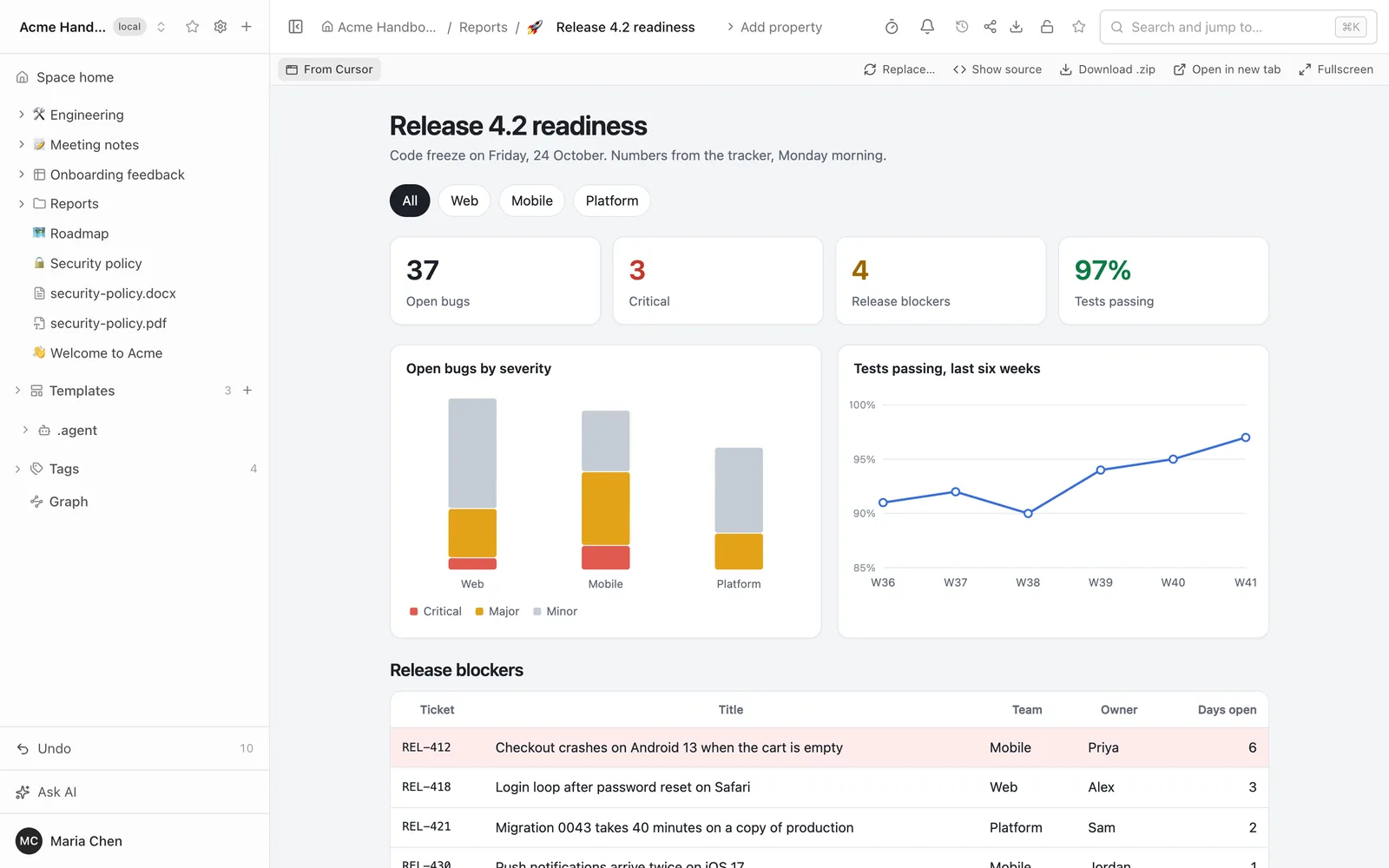
Task: Open page history clock icon
Action: click(x=962, y=27)
